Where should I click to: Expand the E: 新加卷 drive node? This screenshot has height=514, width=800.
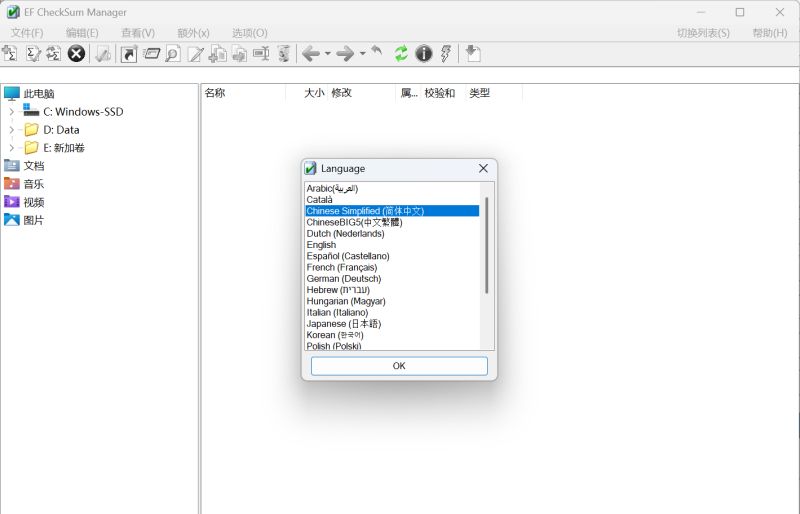click(x=12, y=148)
